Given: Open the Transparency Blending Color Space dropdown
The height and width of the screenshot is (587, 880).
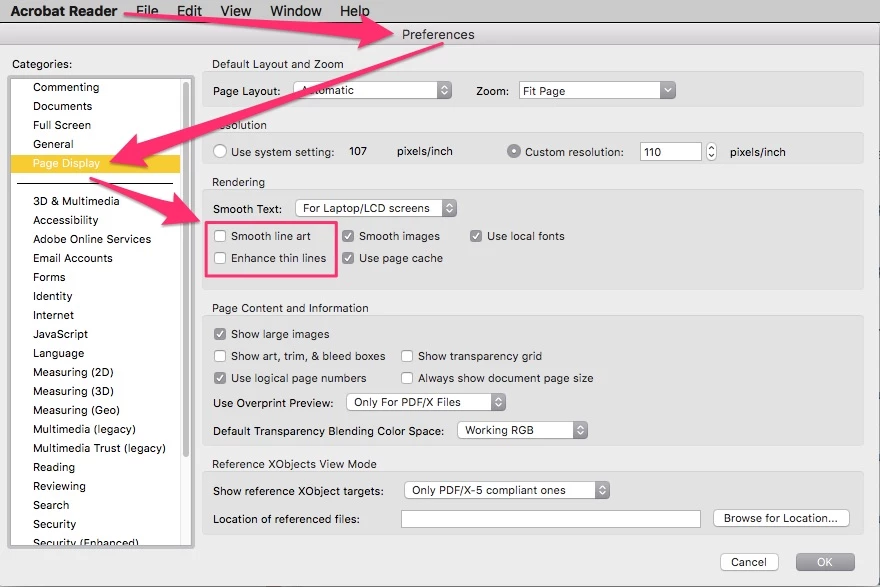Looking at the screenshot, I should pos(522,430).
